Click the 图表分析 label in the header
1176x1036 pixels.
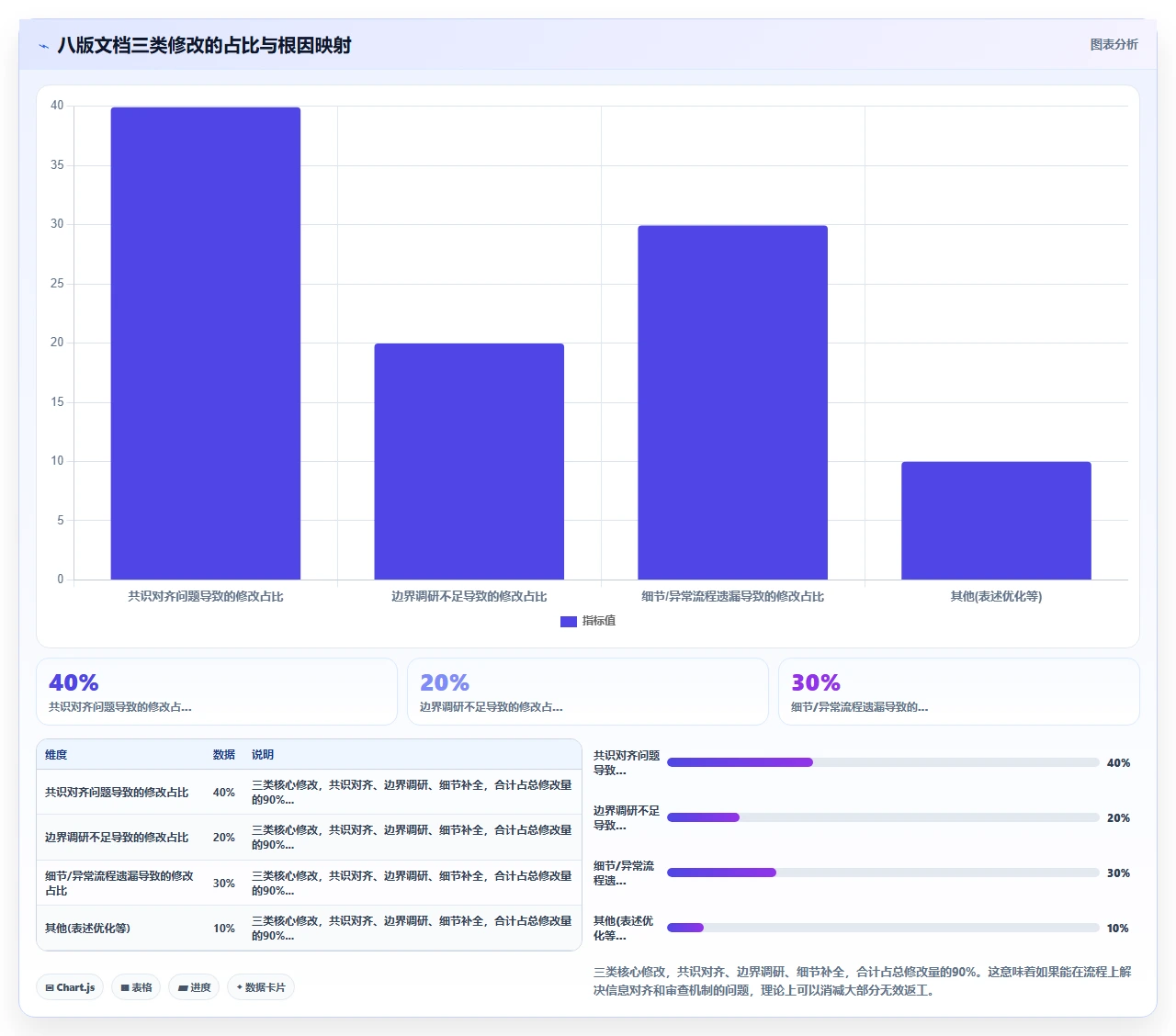pos(1114,45)
